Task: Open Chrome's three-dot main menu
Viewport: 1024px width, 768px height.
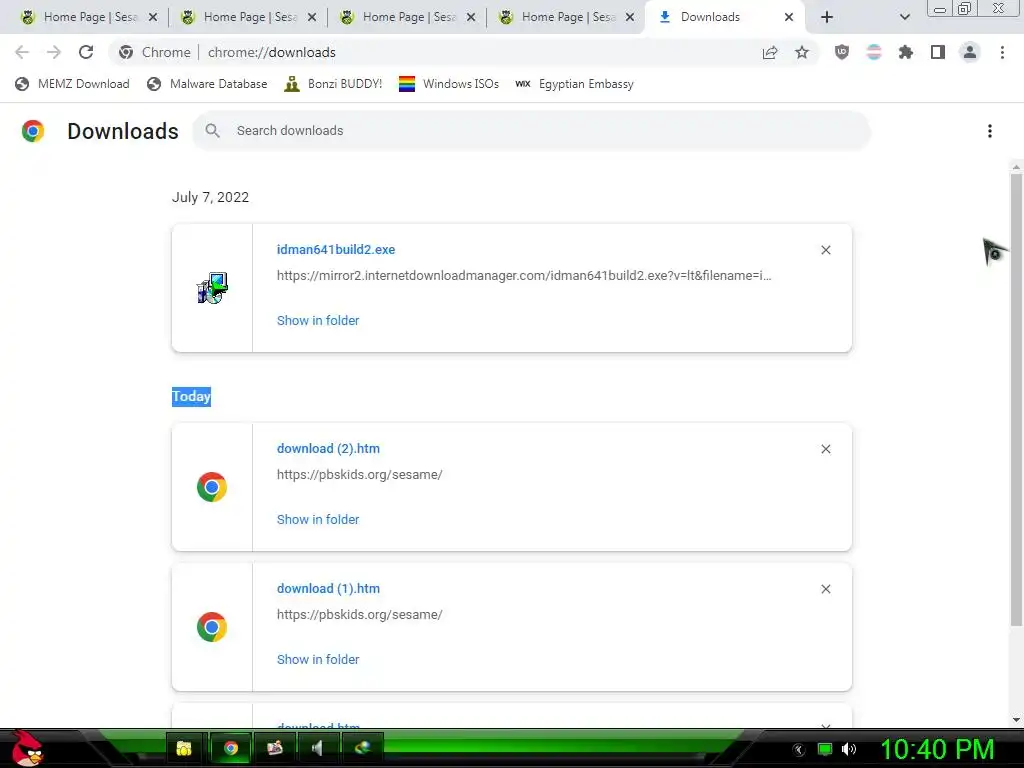Action: coord(1002,52)
